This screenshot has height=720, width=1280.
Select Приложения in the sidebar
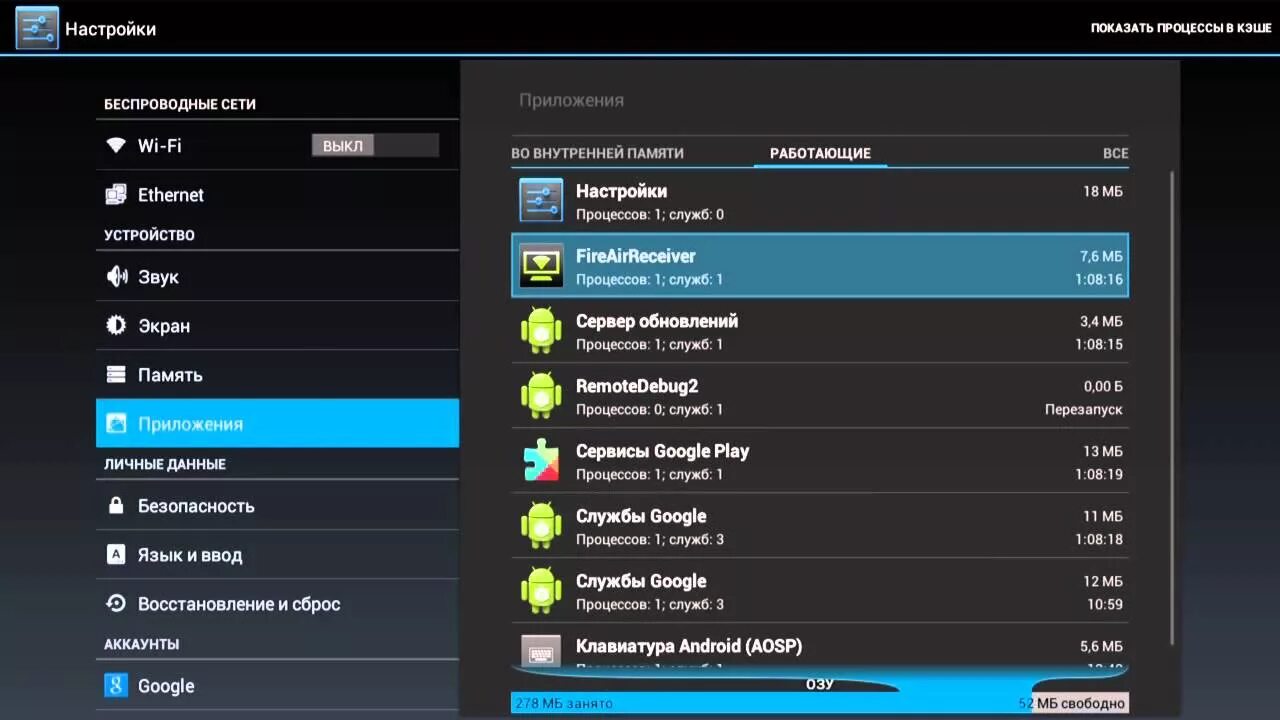coord(277,424)
